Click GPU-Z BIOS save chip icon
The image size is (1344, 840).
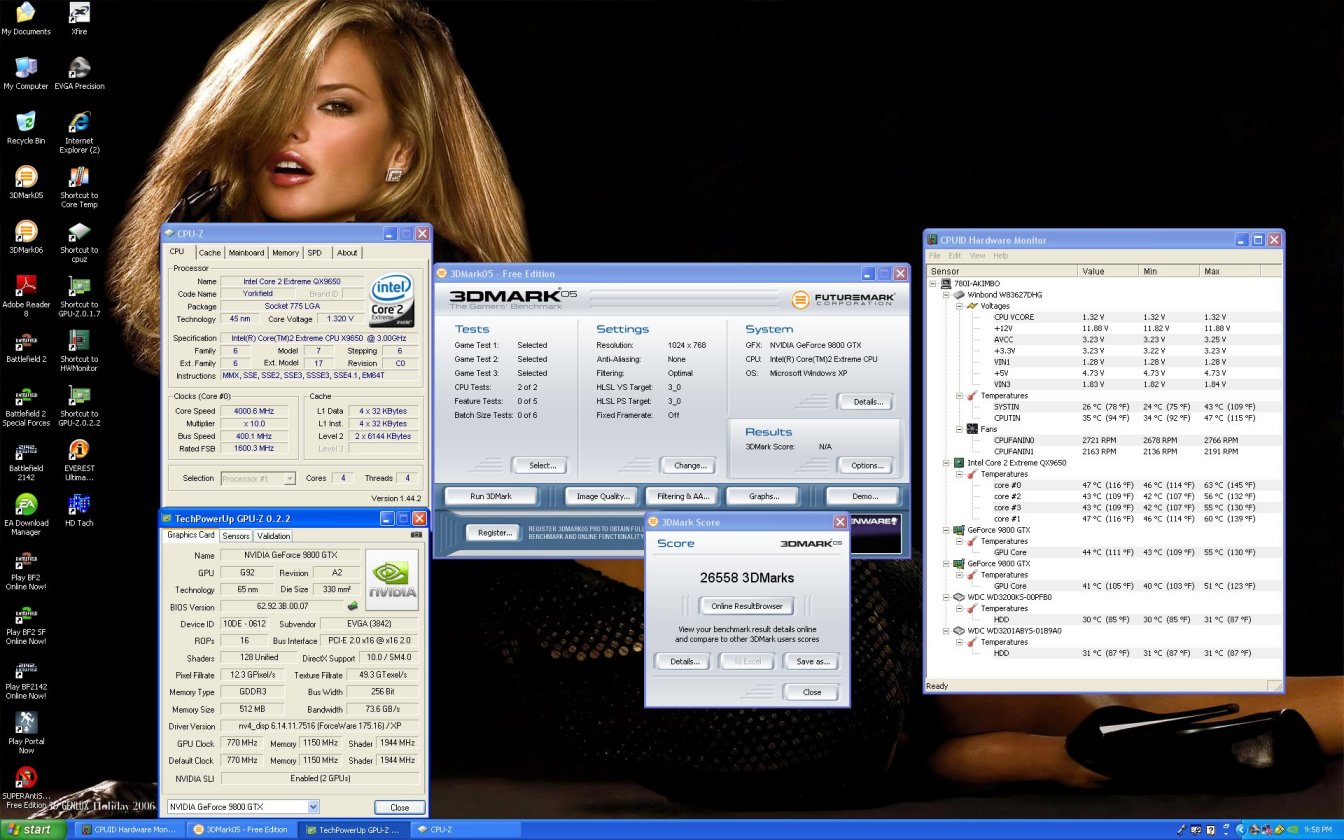click(x=353, y=606)
